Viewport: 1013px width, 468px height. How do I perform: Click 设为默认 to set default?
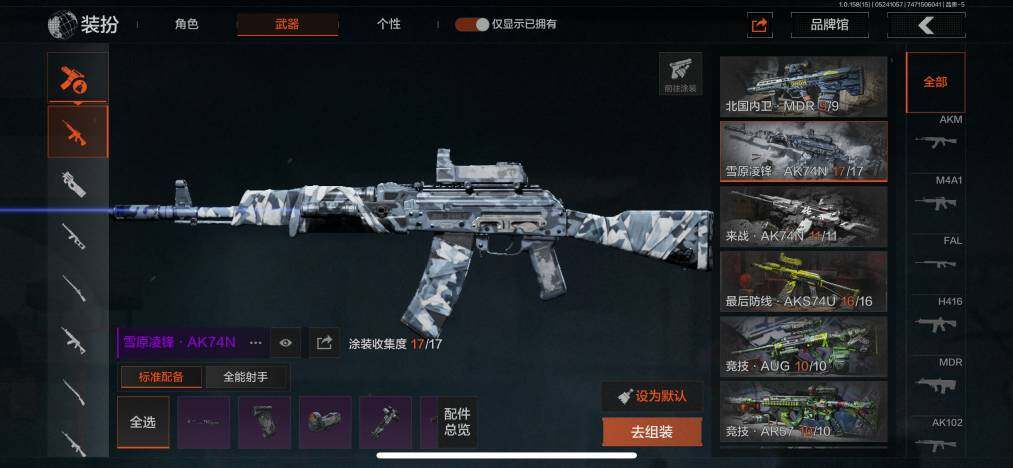(x=652, y=396)
